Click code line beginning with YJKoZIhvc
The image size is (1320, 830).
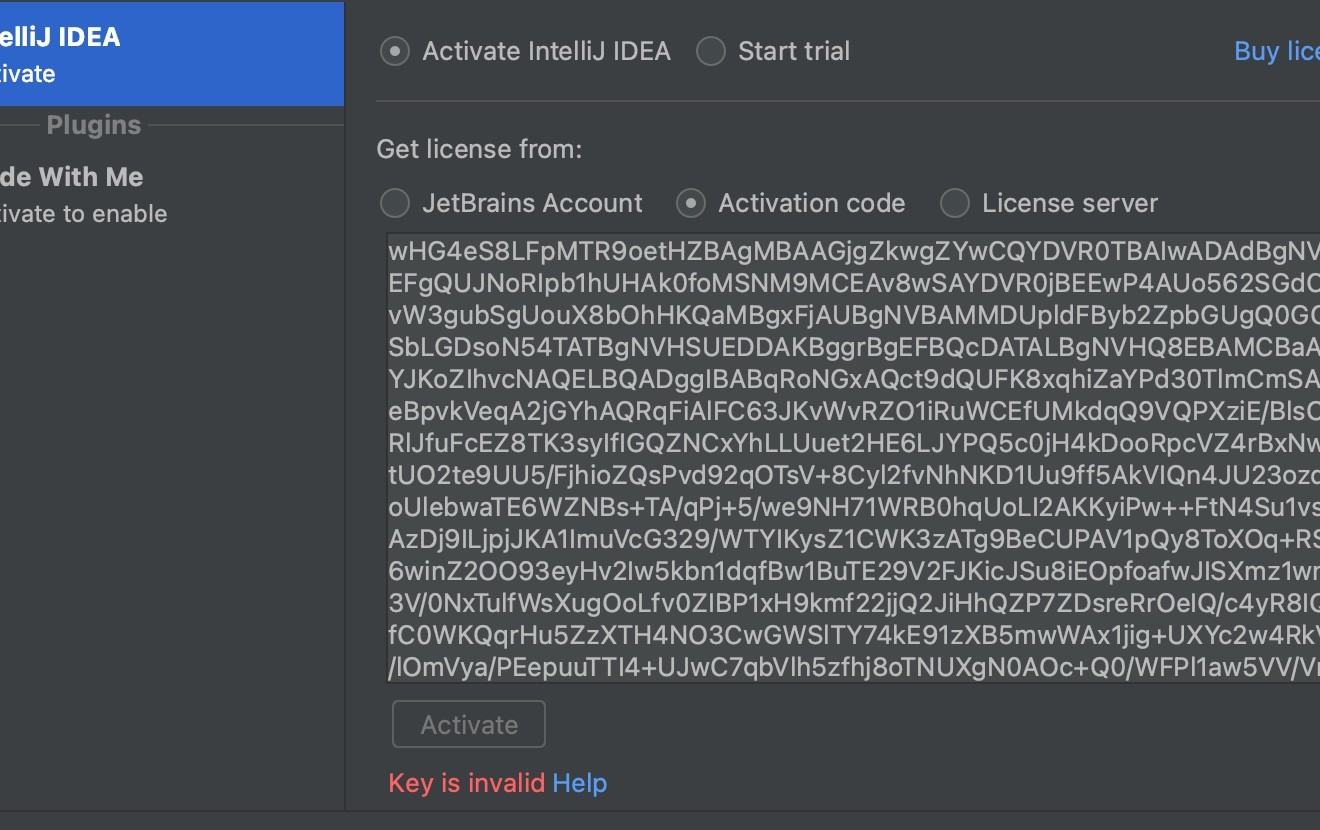click(x=854, y=378)
